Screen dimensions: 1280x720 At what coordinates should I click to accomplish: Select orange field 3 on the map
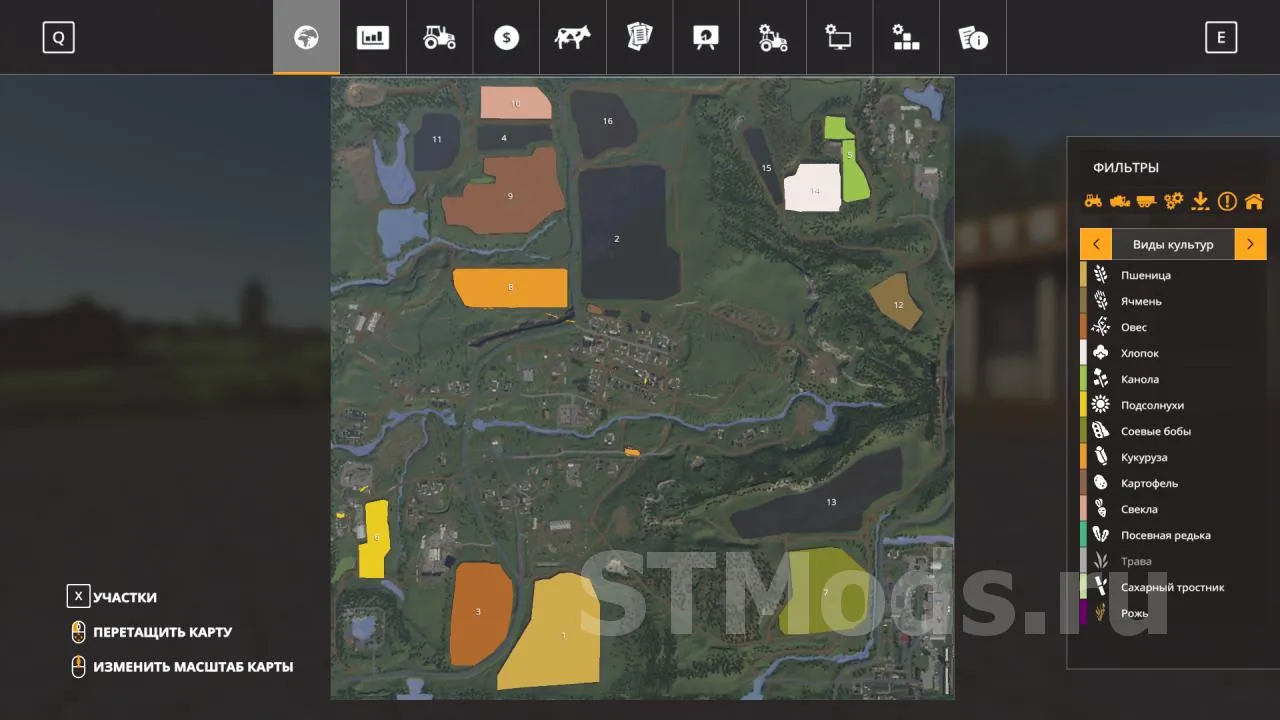click(481, 613)
